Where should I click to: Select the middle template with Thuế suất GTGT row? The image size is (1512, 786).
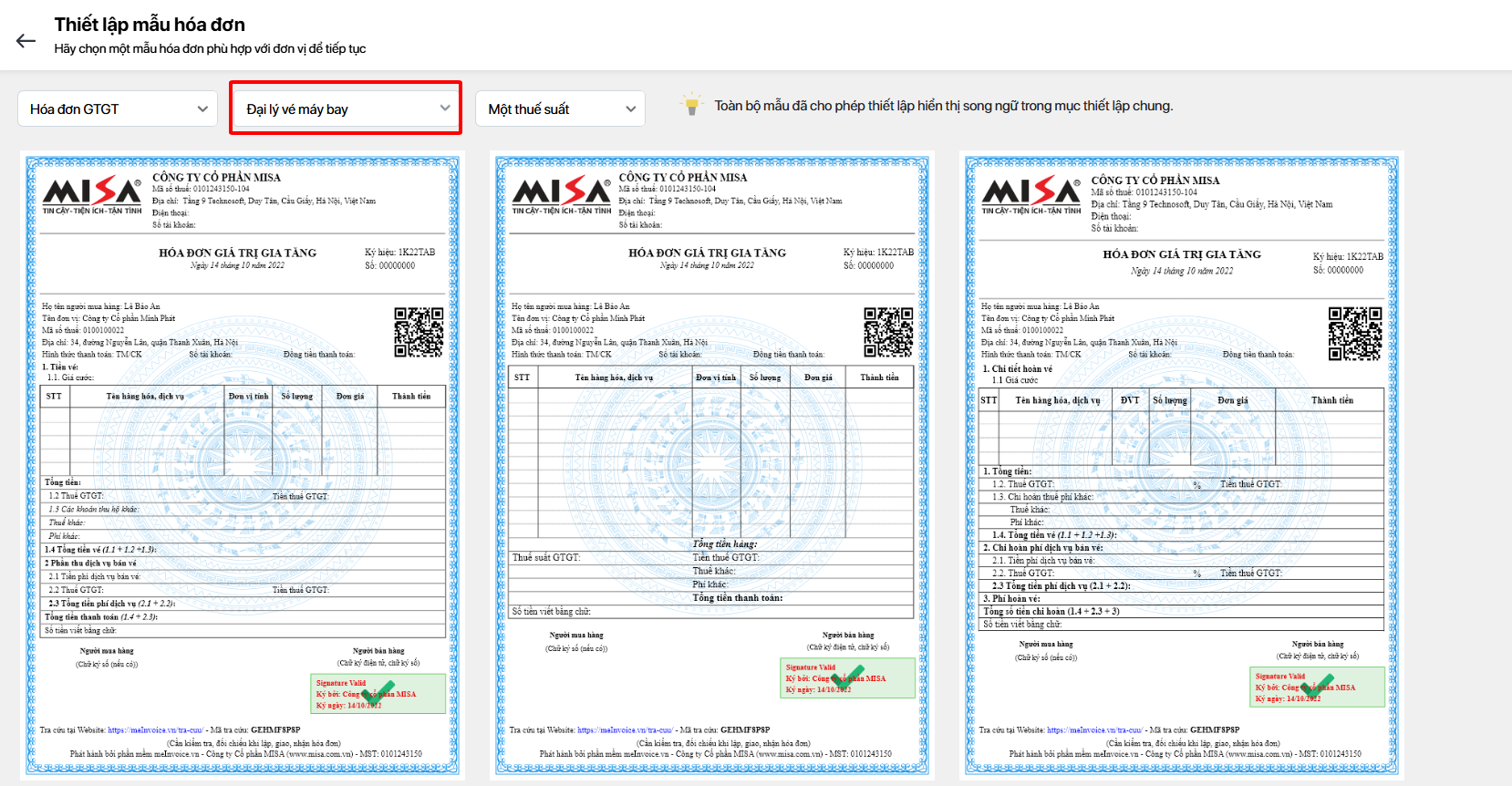[711, 474]
